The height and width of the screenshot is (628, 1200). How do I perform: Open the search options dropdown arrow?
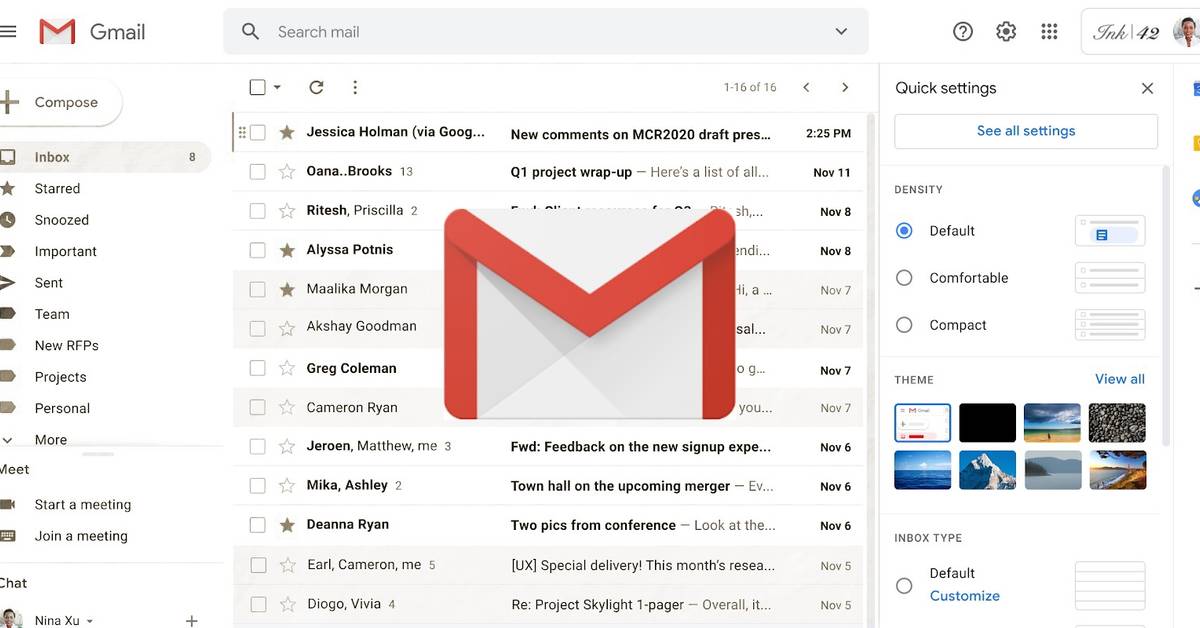(x=841, y=32)
